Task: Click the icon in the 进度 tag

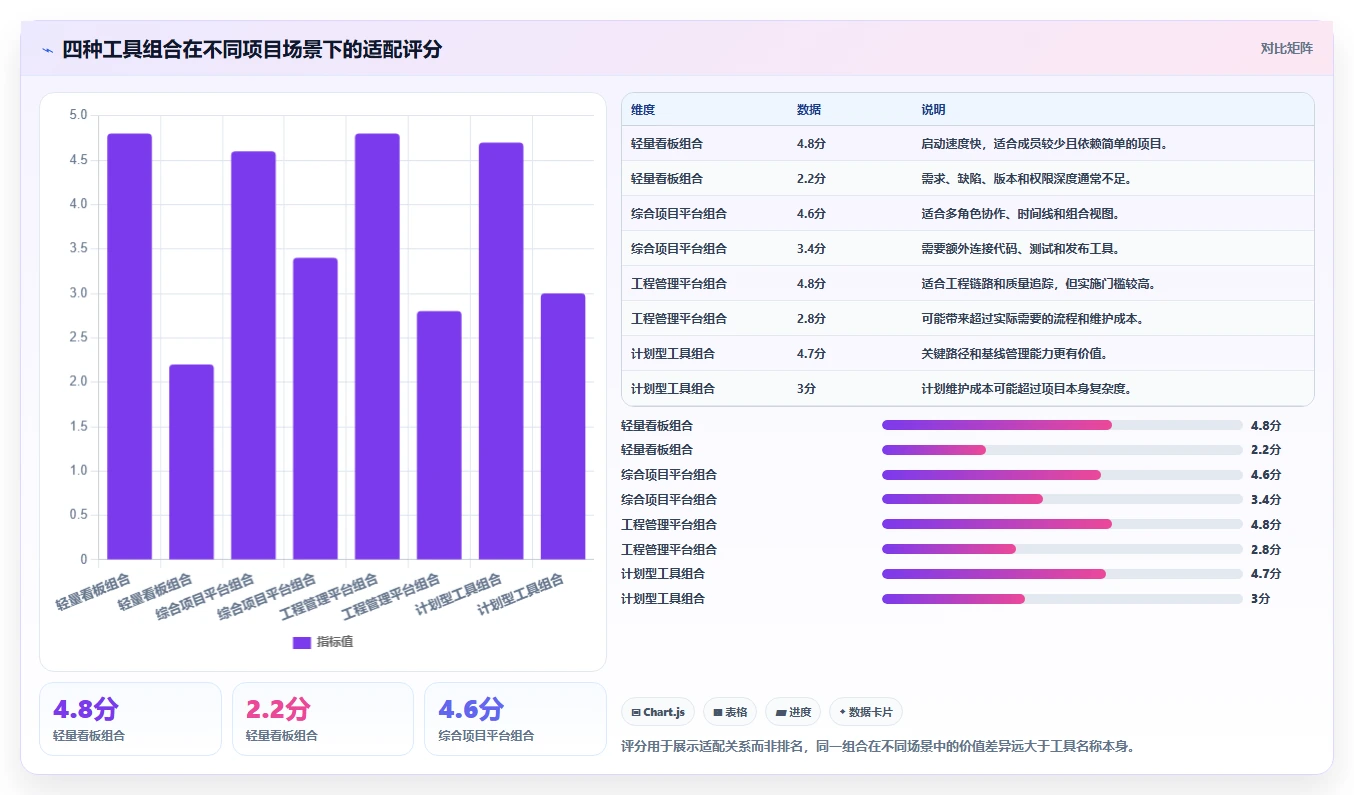Action: [781, 713]
